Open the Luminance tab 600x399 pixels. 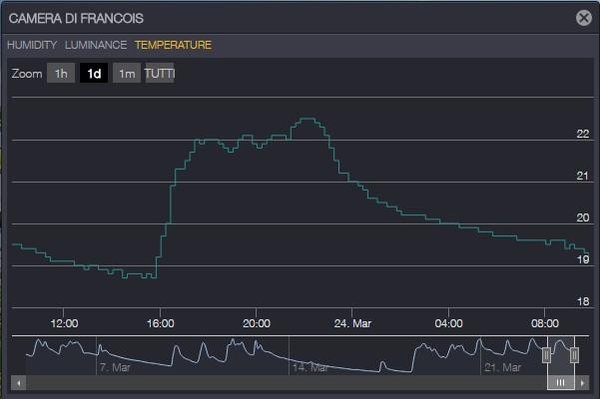click(96, 45)
